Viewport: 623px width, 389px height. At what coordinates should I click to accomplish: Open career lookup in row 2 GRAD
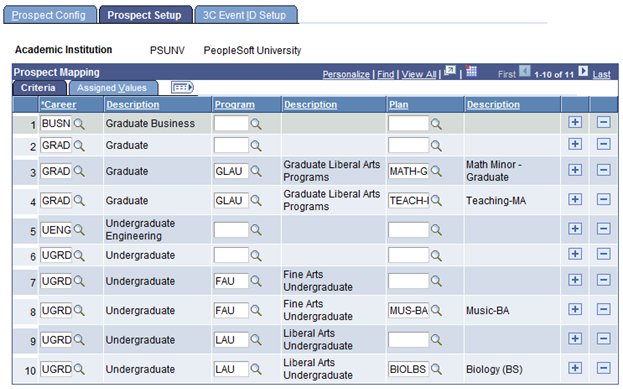(x=79, y=146)
